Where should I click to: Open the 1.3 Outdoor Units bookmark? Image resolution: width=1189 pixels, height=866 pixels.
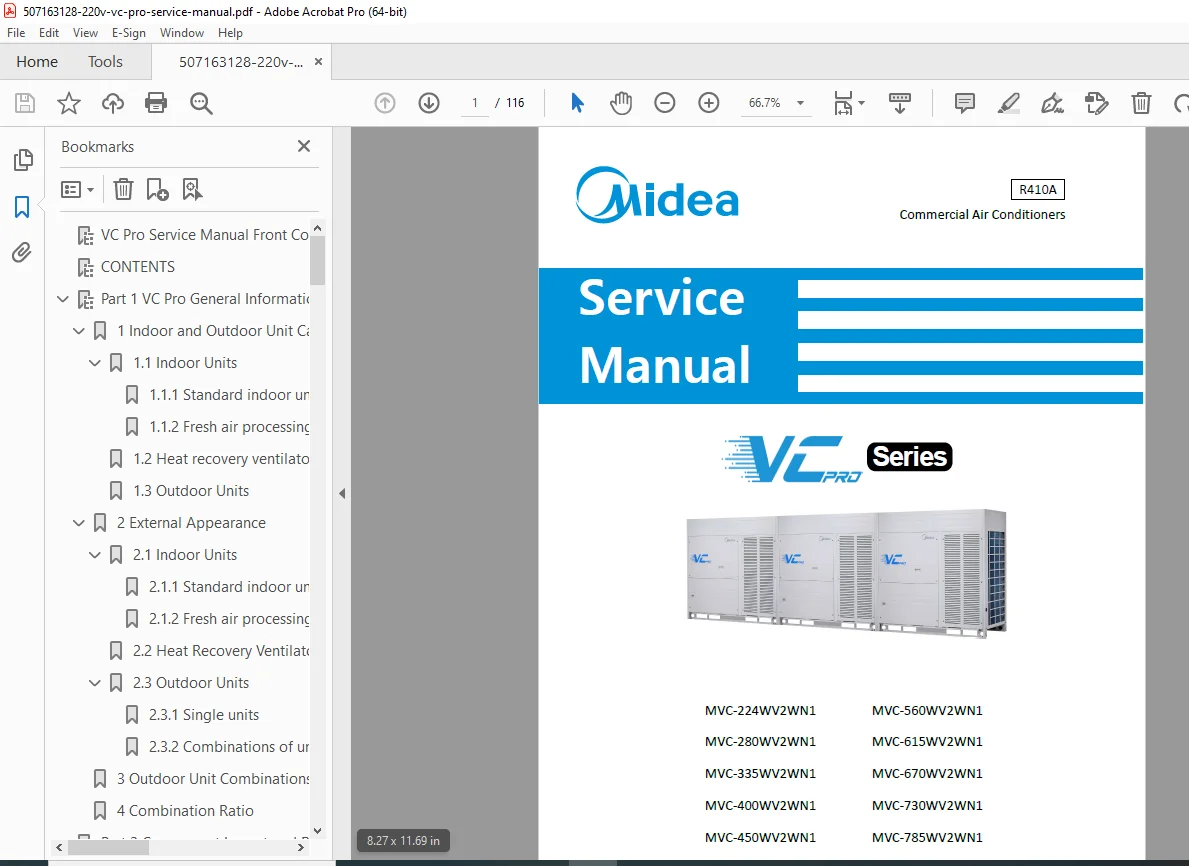tap(191, 491)
